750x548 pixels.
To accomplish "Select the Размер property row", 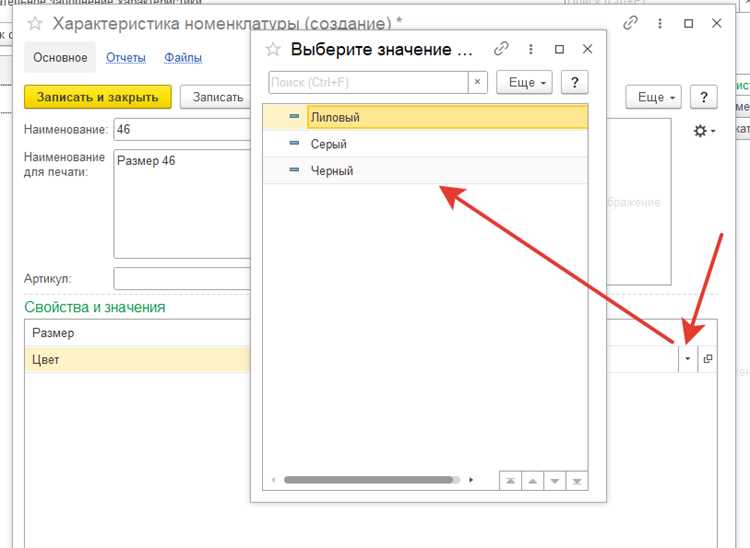I will [137, 332].
